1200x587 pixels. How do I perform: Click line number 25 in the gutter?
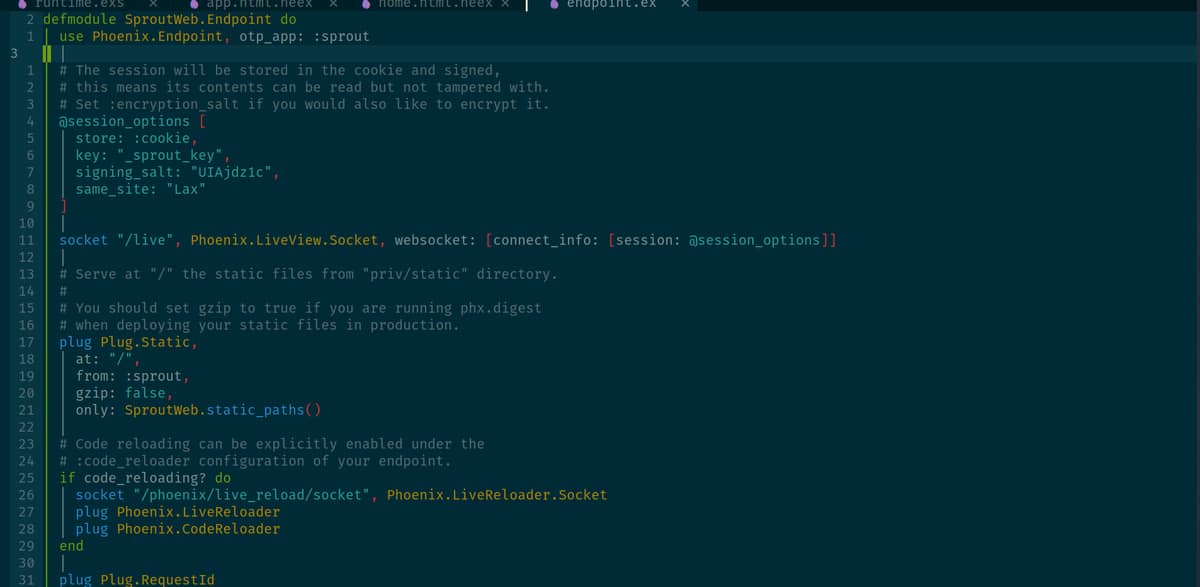pos(27,477)
